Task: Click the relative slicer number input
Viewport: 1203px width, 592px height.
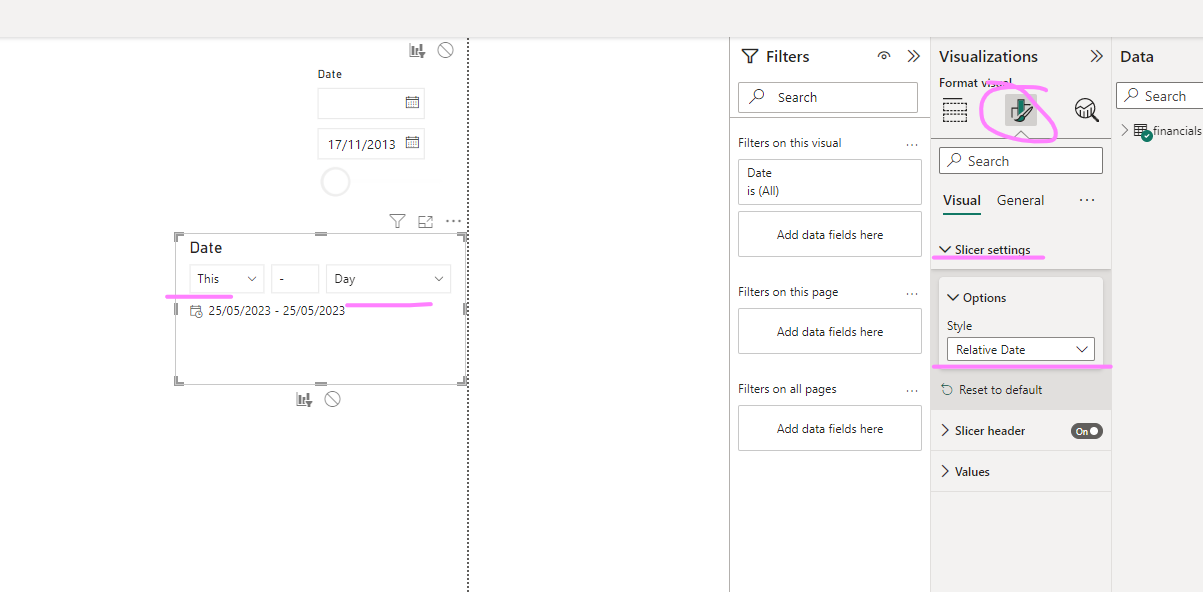Action: click(x=295, y=279)
